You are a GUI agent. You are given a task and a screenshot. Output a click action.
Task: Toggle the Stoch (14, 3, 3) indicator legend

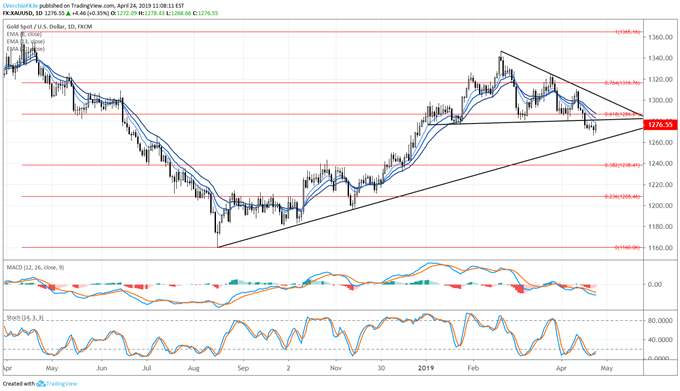[25, 318]
